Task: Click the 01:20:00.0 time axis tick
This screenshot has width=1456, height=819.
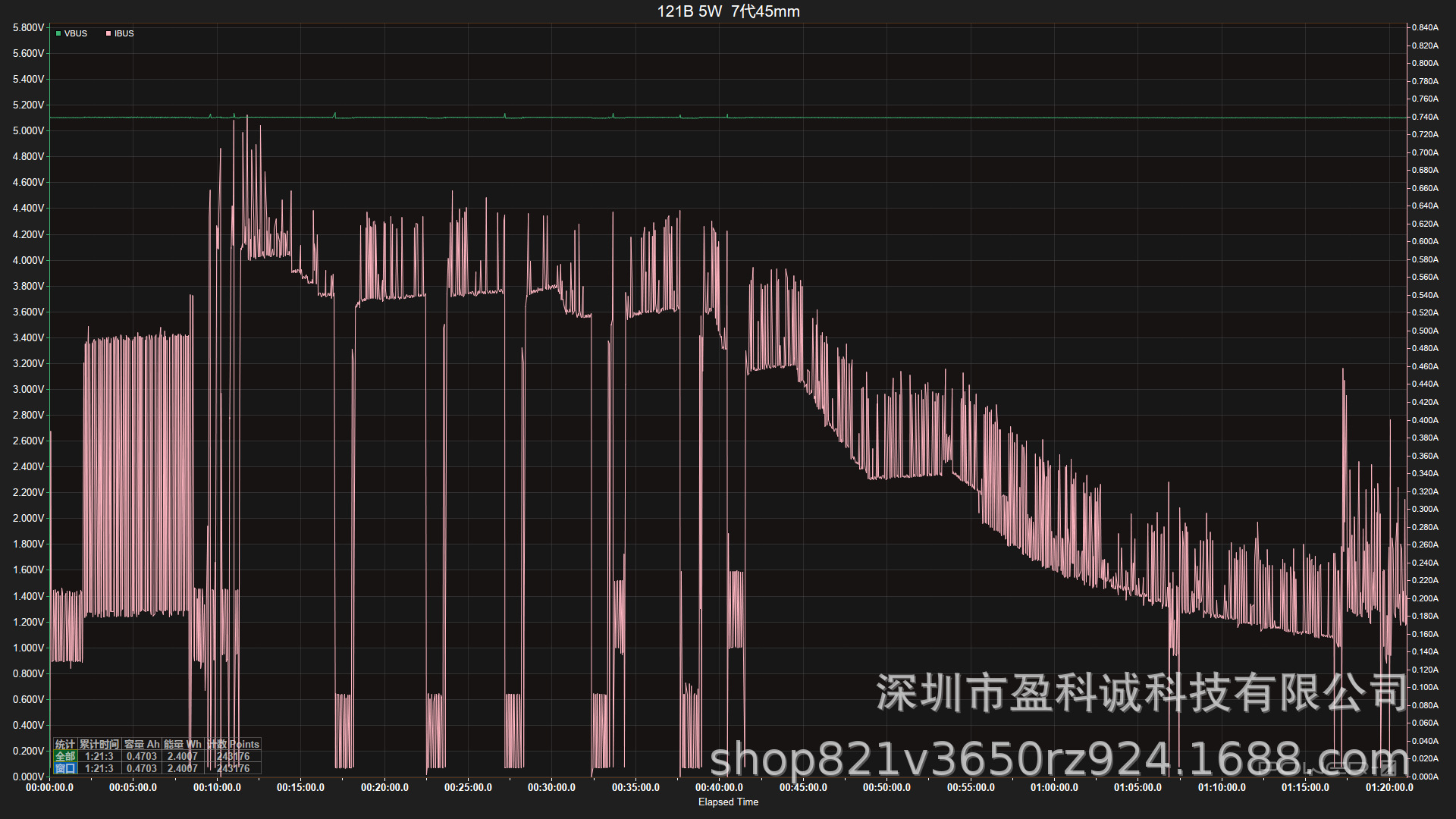Action: (1389, 787)
